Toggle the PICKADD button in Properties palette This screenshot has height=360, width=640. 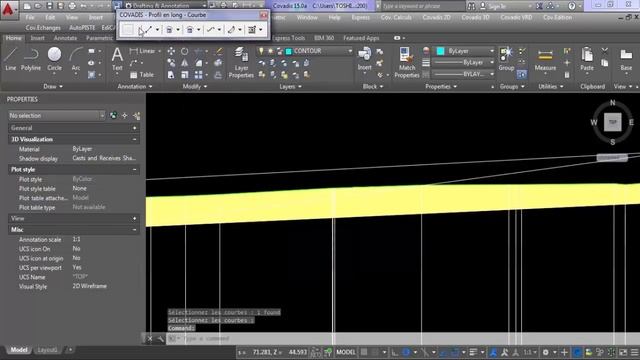[x=113, y=116]
